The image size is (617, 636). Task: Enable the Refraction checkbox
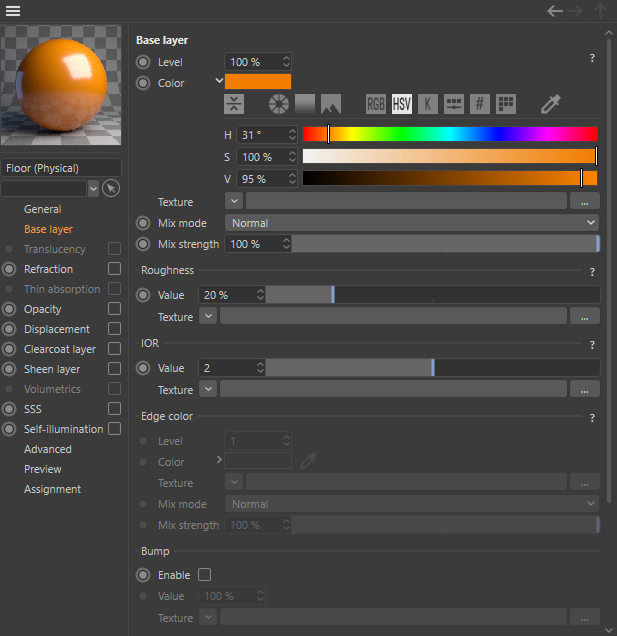[114, 269]
